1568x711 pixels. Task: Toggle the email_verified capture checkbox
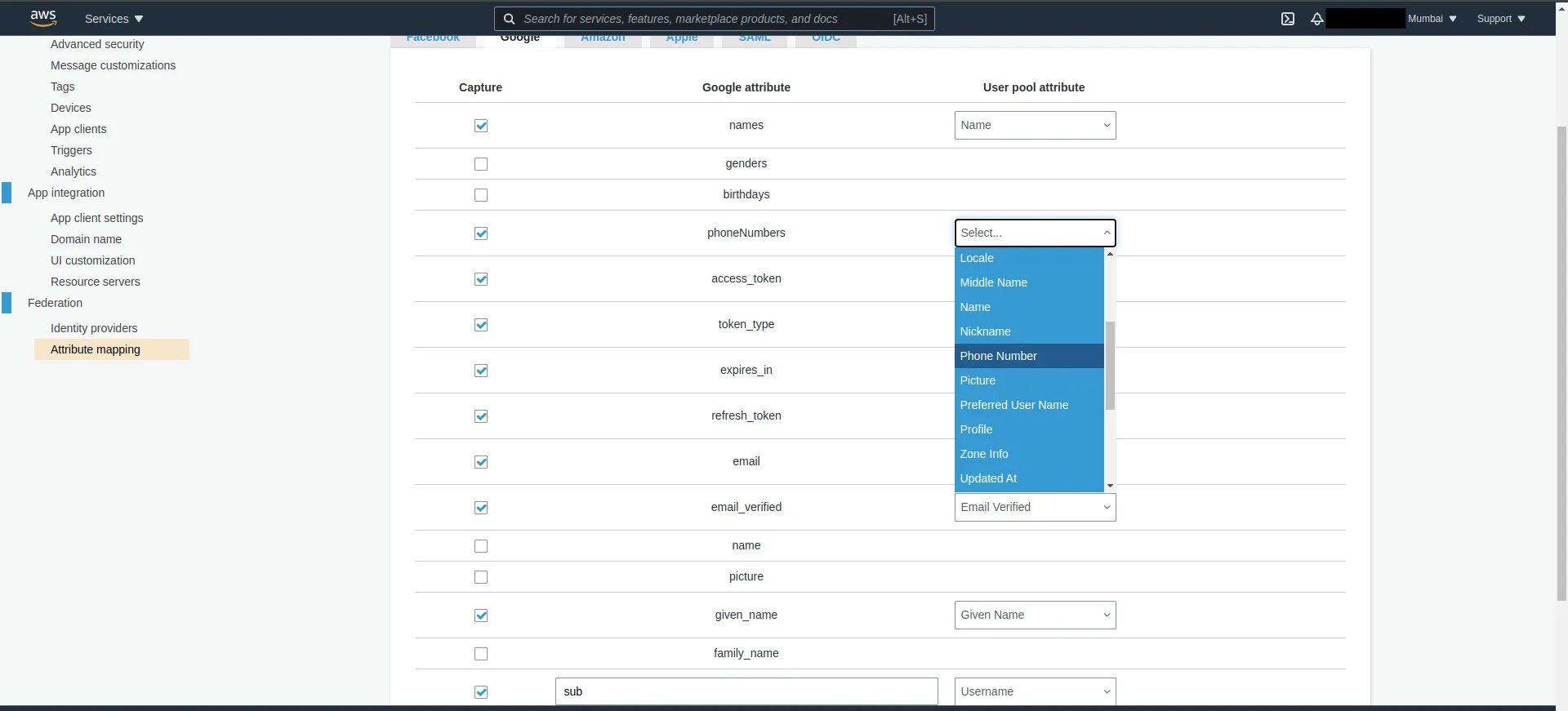481,508
